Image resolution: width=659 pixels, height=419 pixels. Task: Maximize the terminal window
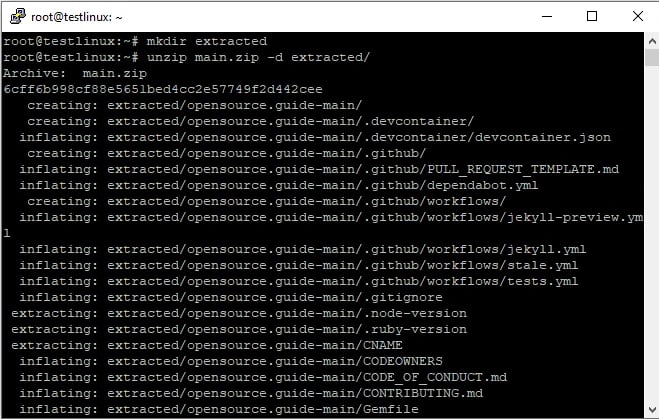tap(591, 16)
